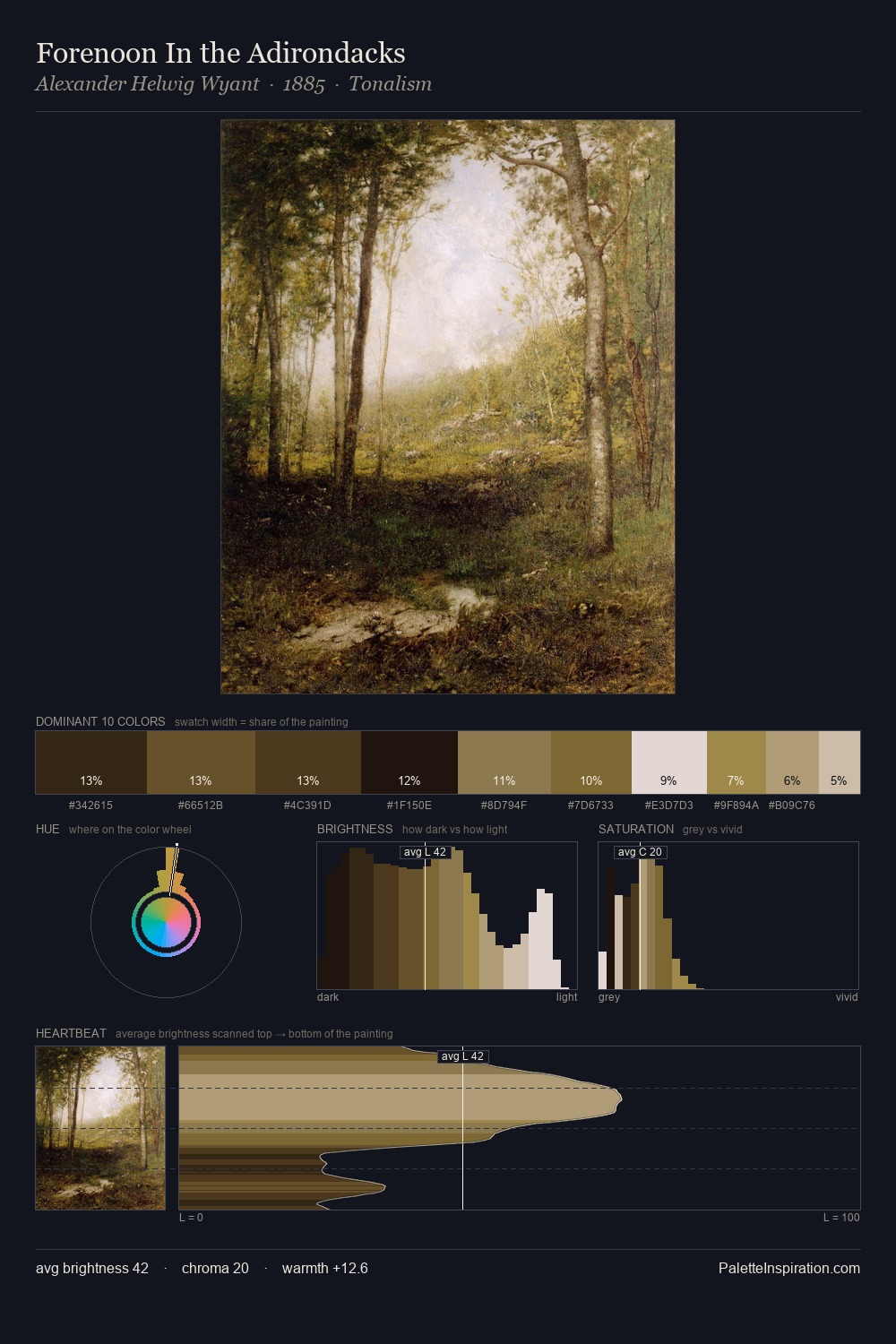Click the HEARTBEAT section heading

pos(71,1033)
